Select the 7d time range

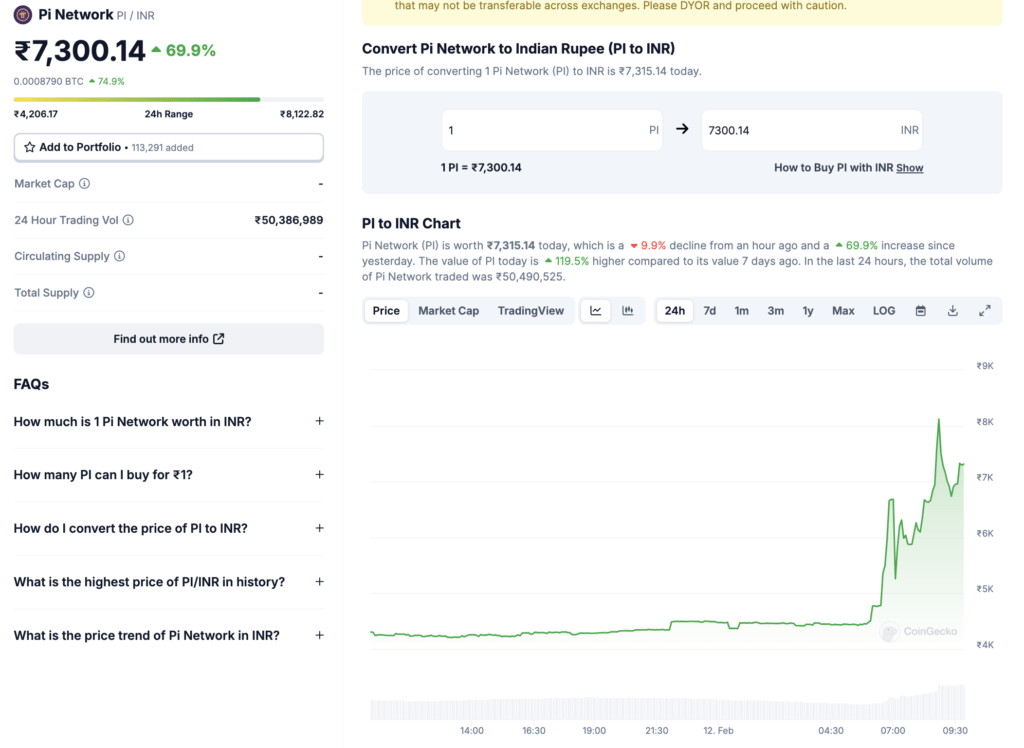(709, 311)
